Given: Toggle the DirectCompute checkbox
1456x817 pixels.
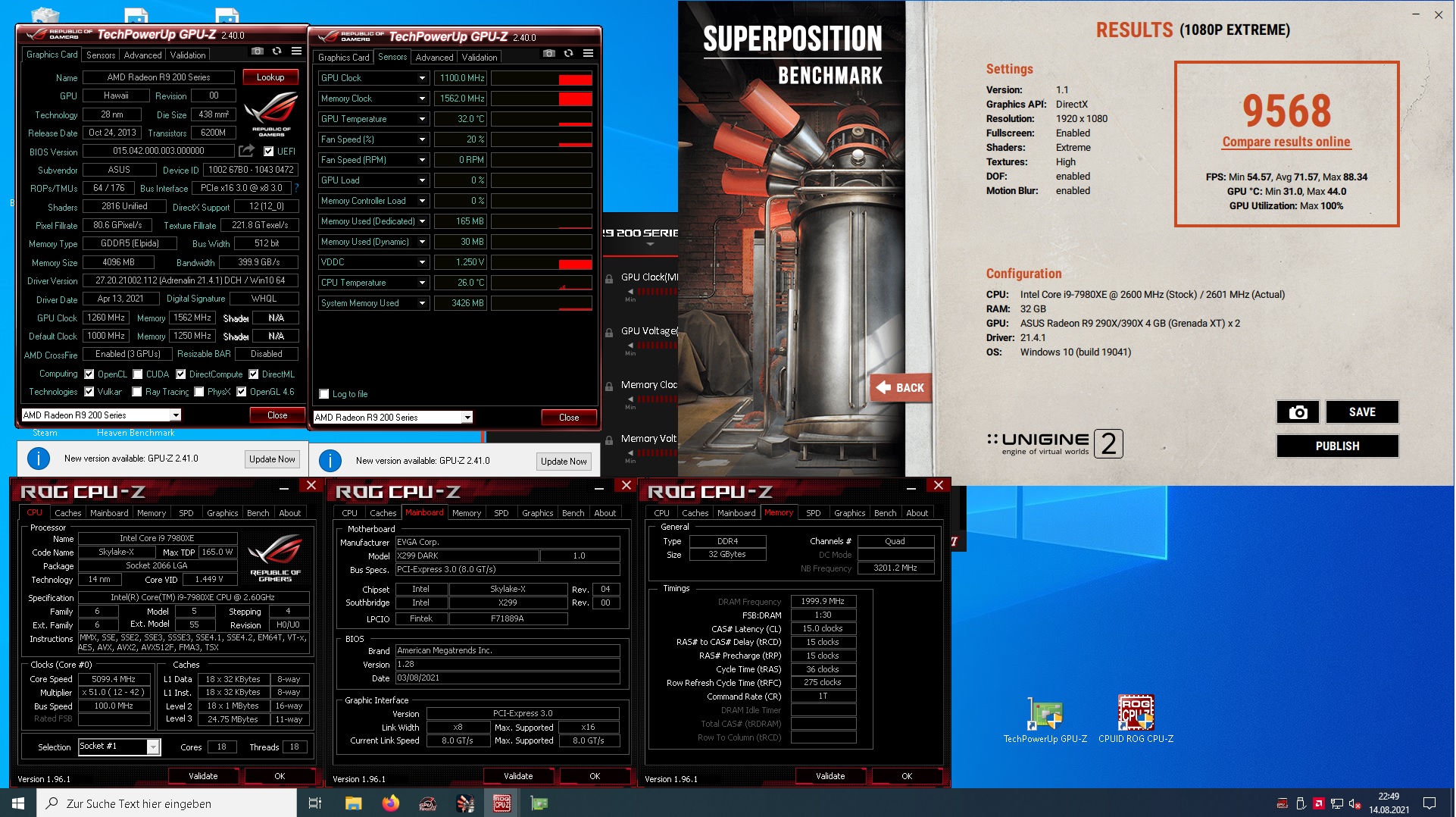Looking at the screenshot, I should point(181,374).
